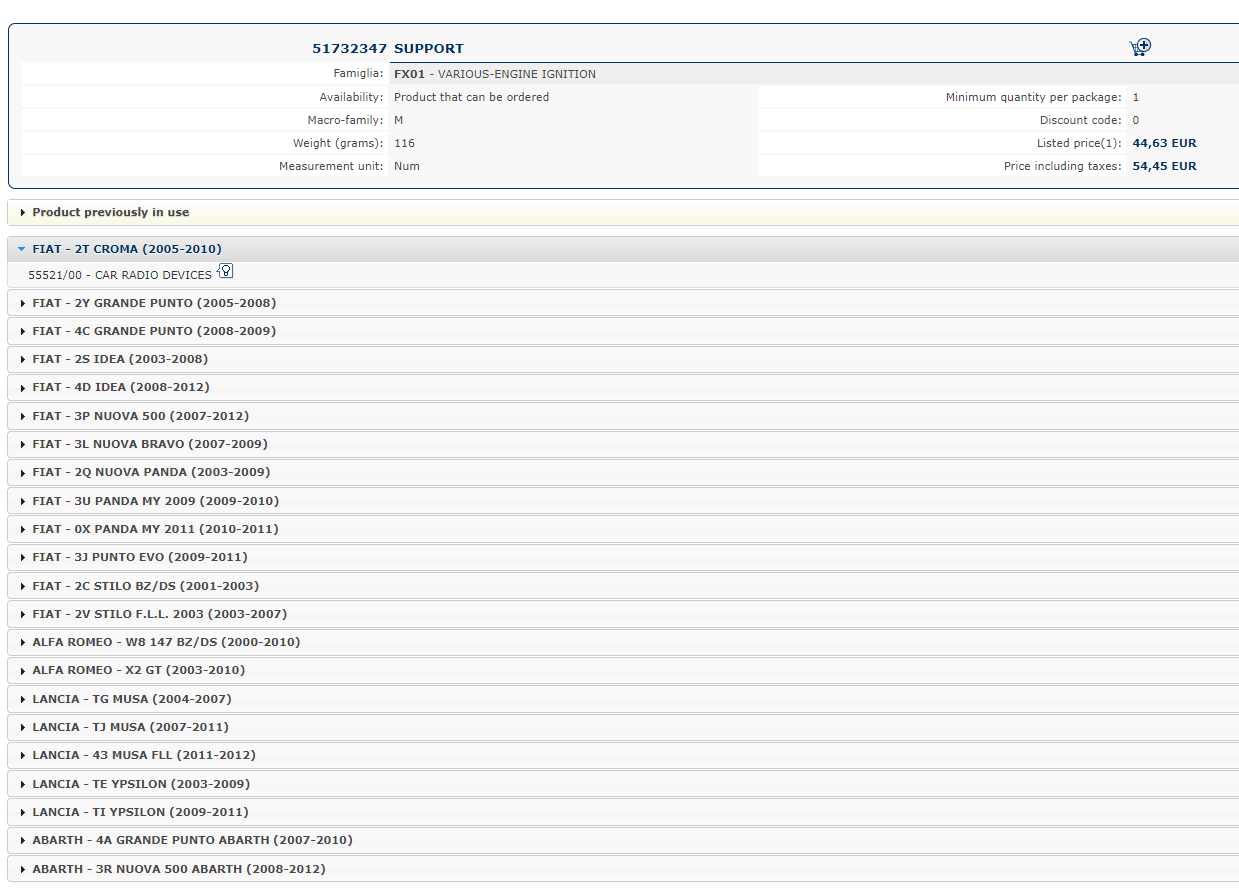The width and height of the screenshot is (1239, 895).
Task: Expand FIAT - 2S IDEA (2003-2008)
Action: pos(623,359)
